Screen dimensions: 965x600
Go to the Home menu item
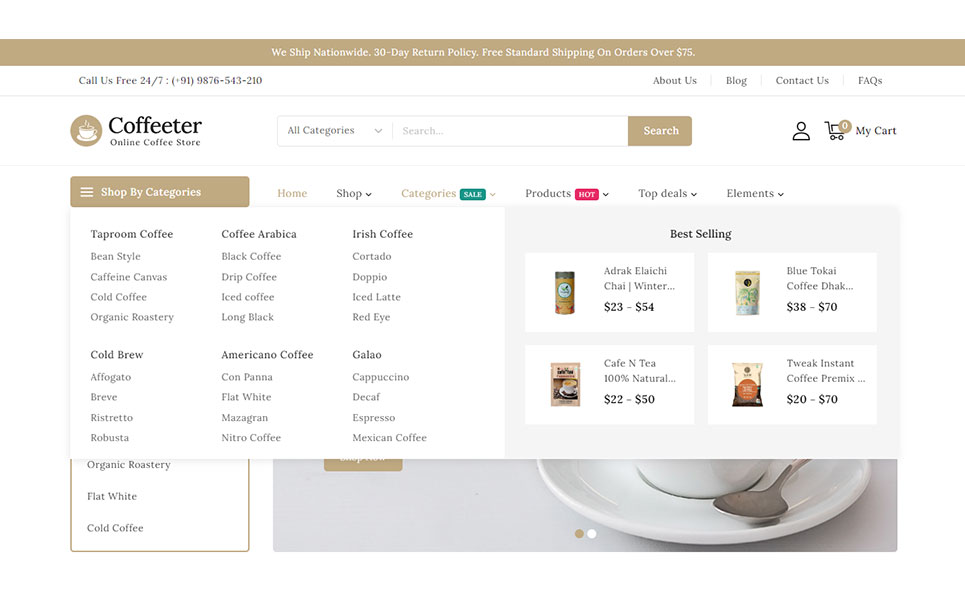pos(292,193)
